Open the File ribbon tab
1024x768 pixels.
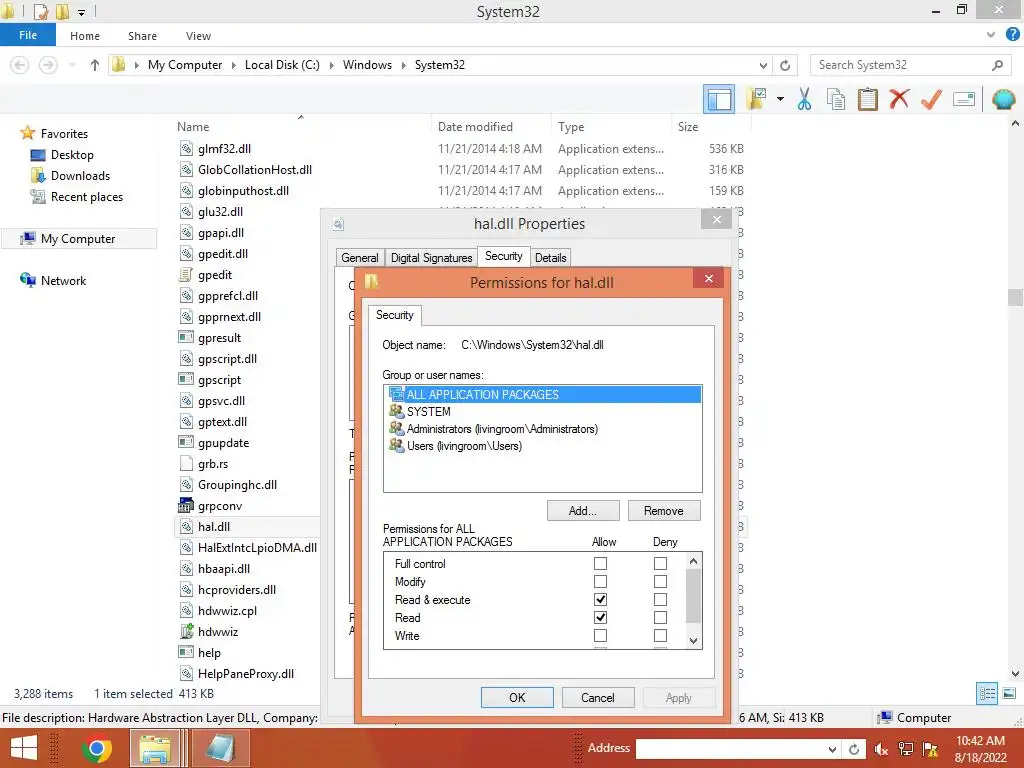pyautogui.click(x=28, y=35)
